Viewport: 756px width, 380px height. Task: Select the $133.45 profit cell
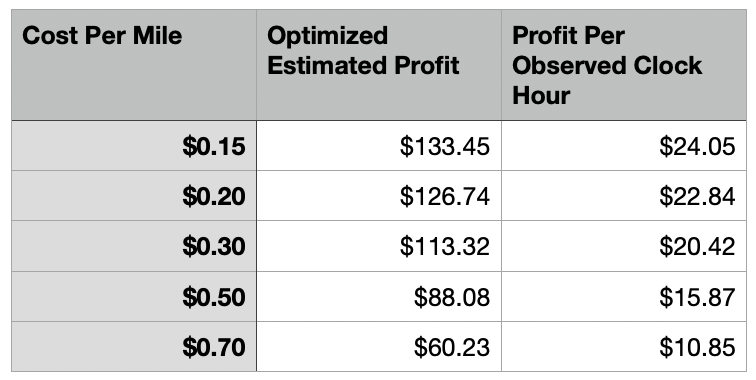click(x=379, y=145)
